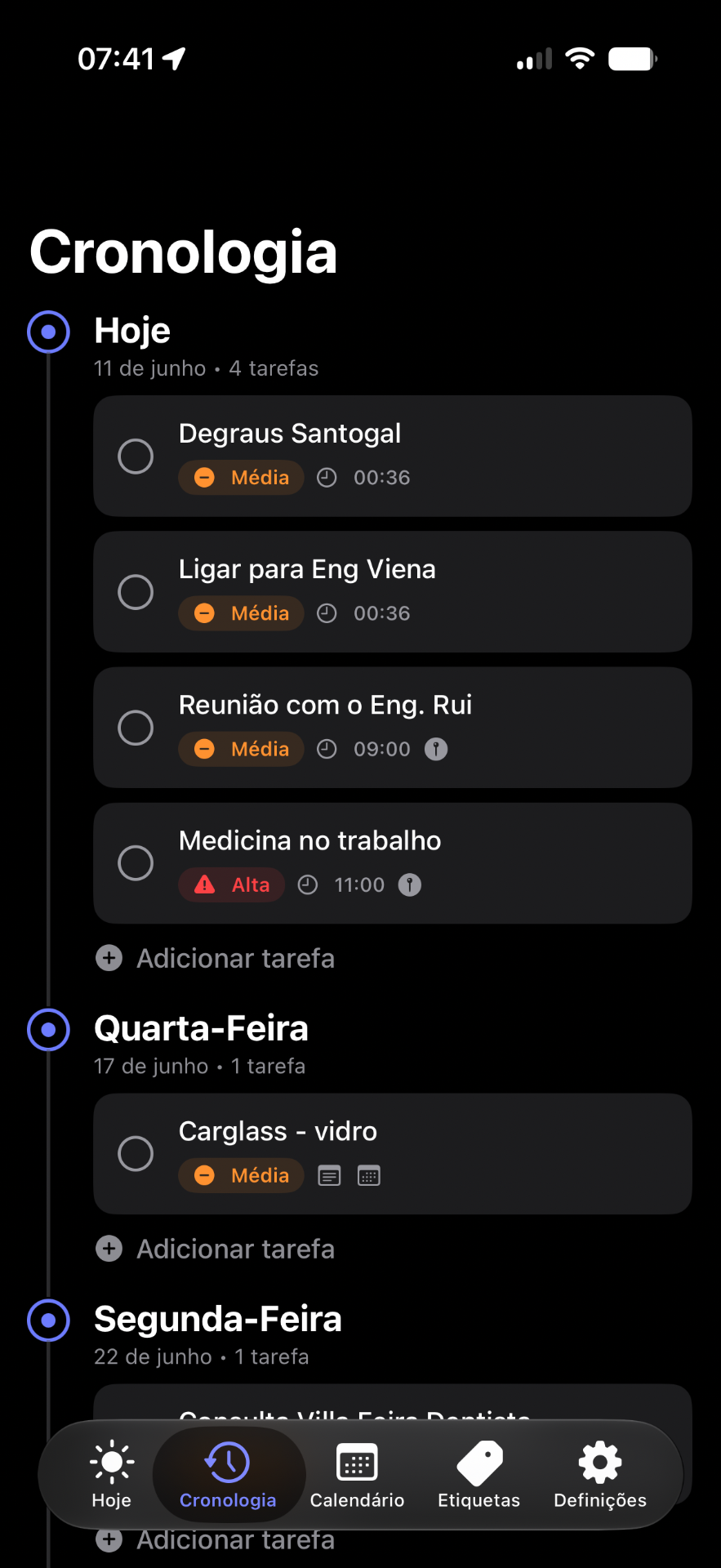
Task: Tap the Calendário calendar icon
Action: [x=357, y=1462]
